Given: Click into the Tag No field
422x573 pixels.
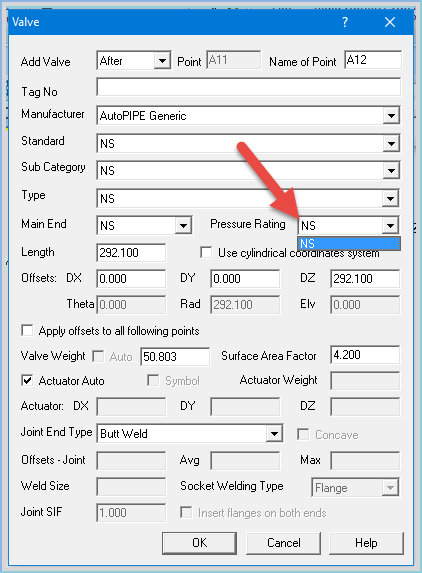Looking at the screenshot, I should tap(248, 87).
